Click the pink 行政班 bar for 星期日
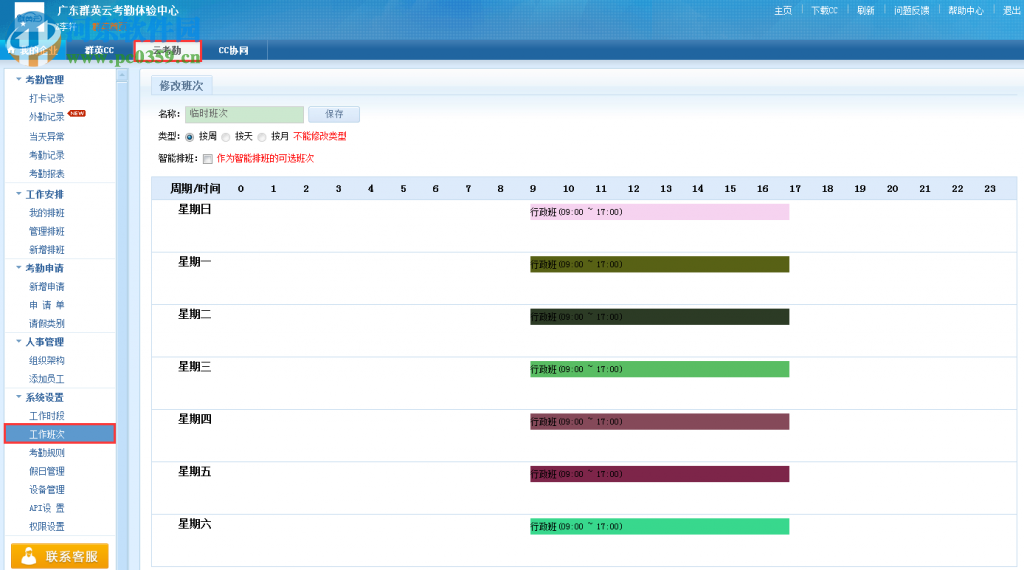1024x570 pixels. click(x=660, y=212)
